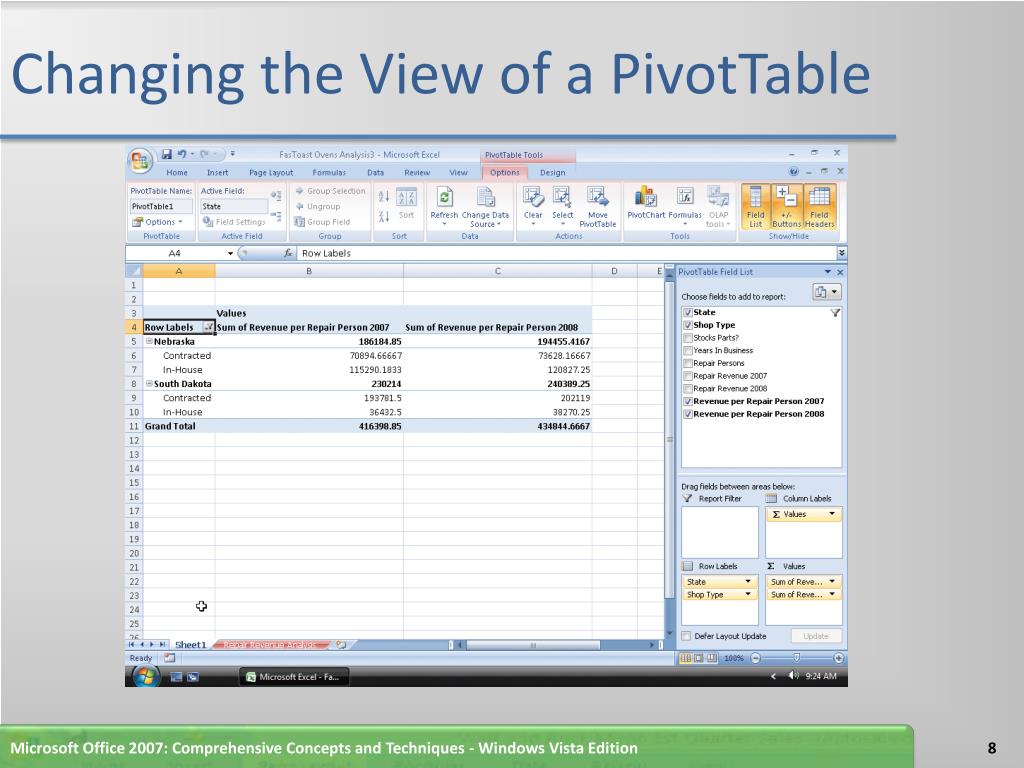Image resolution: width=1024 pixels, height=768 pixels.
Task: Open the Home ribbon tab
Action: [176, 172]
